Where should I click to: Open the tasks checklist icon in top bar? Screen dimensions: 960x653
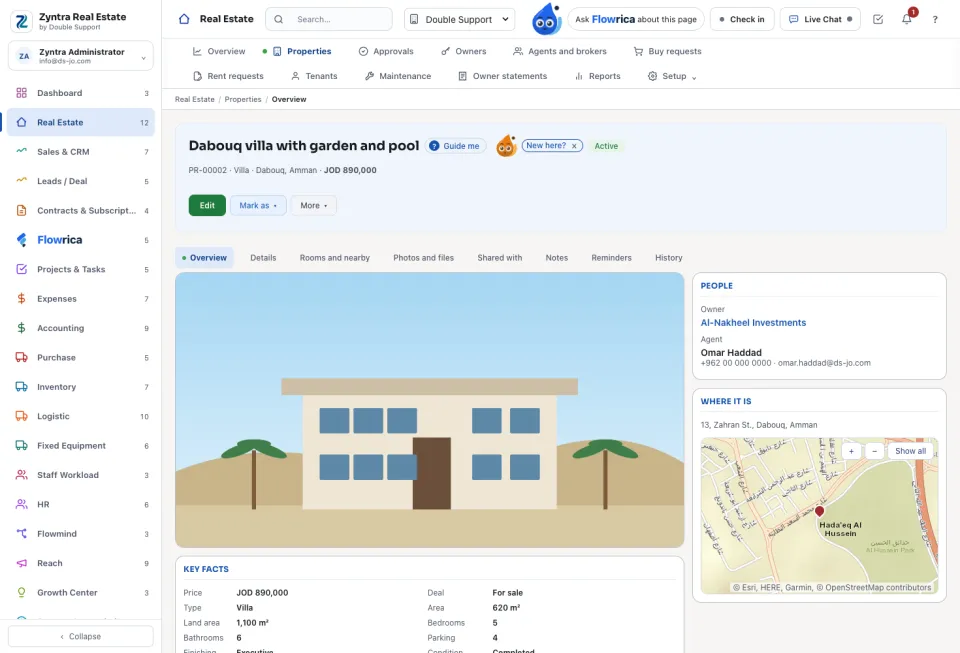pyautogui.click(x=877, y=19)
